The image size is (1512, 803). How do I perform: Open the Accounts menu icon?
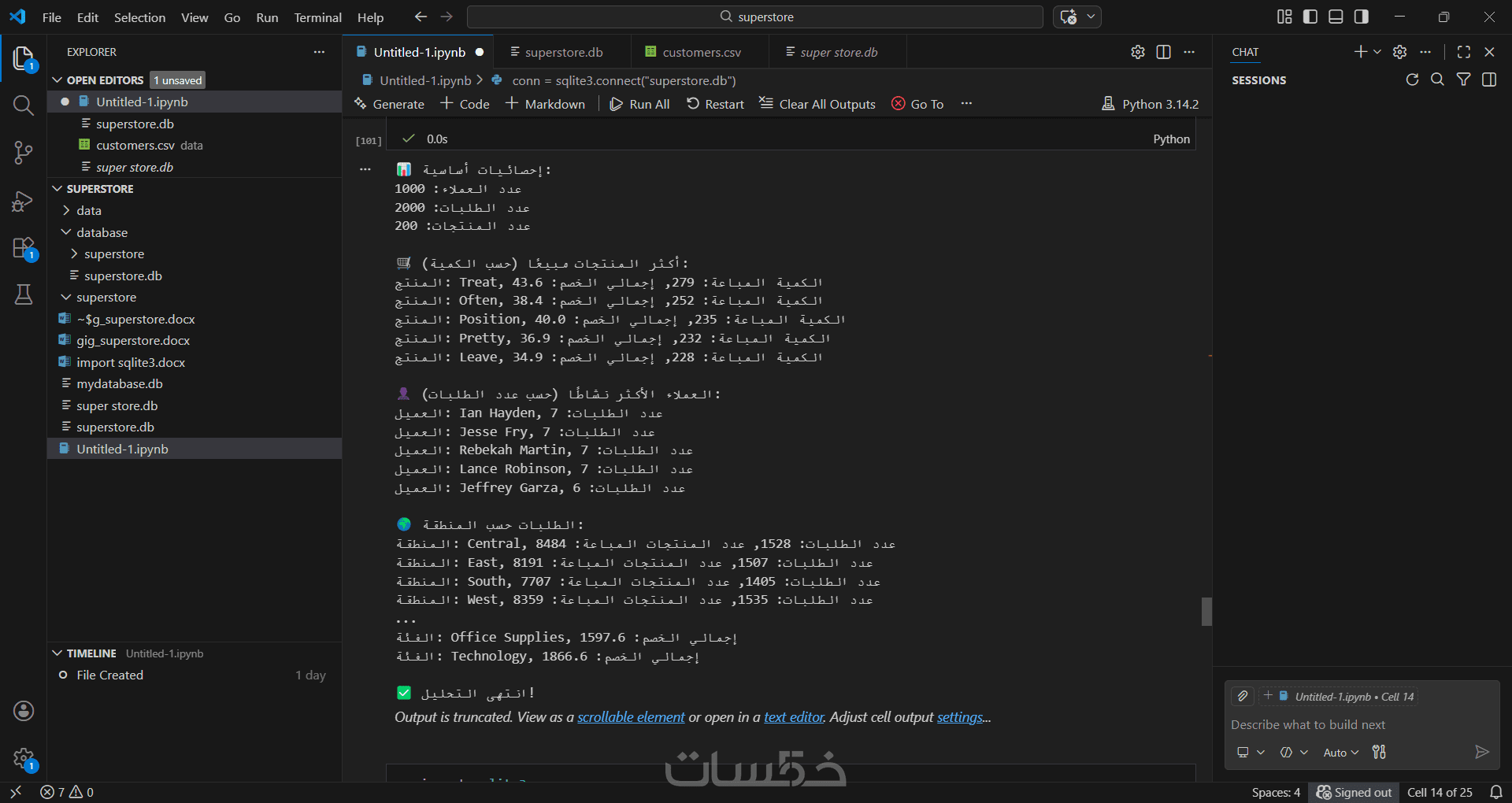(24, 711)
